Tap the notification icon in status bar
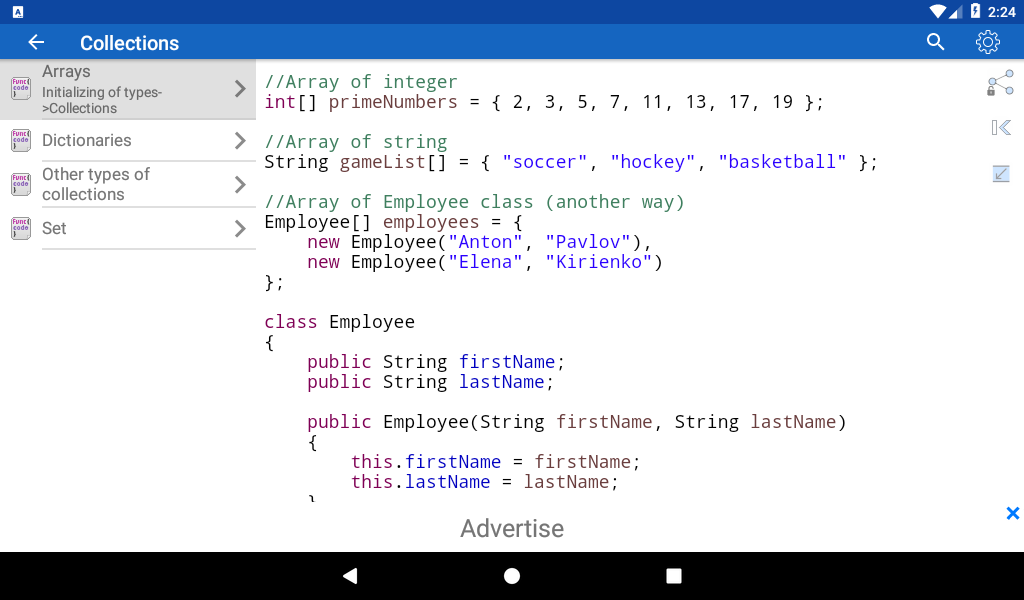The image size is (1024, 600). [18, 12]
